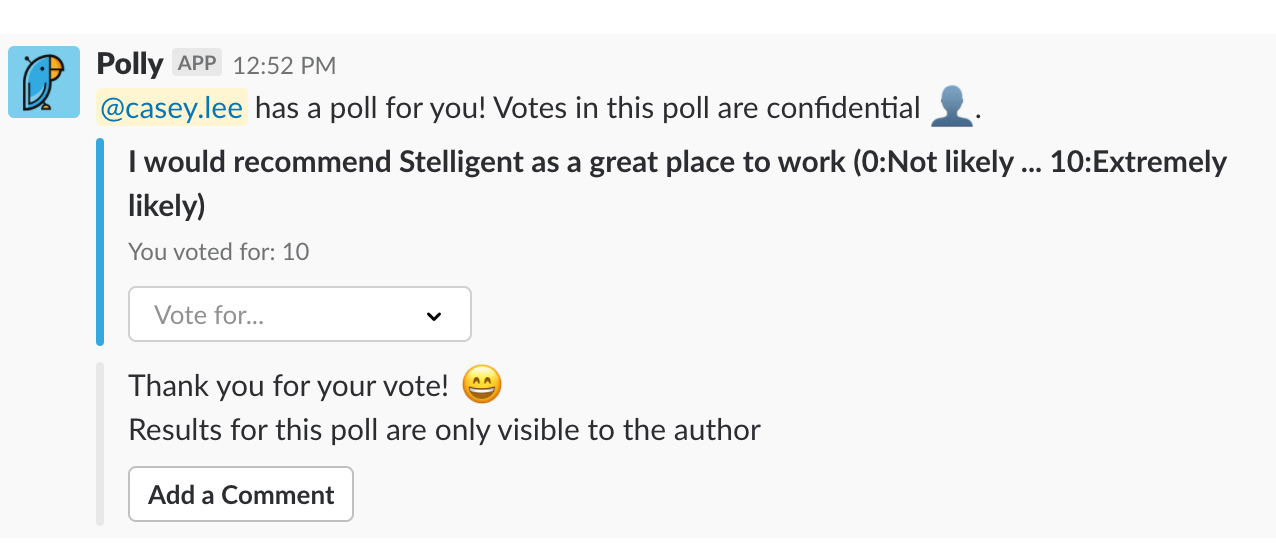Click 'Results for this poll' visibility notice
The height and width of the screenshot is (558, 1276).
tap(445, 431)
